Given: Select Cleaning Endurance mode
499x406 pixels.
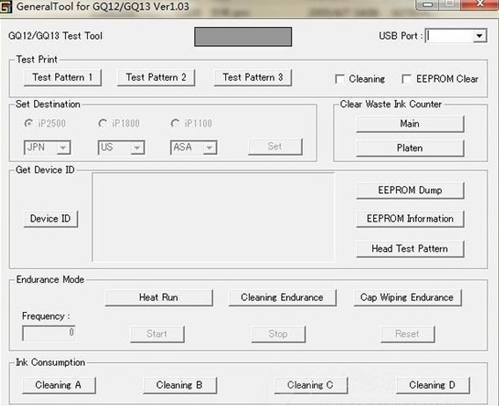Looking at the screenshot, I should point(282,297).
